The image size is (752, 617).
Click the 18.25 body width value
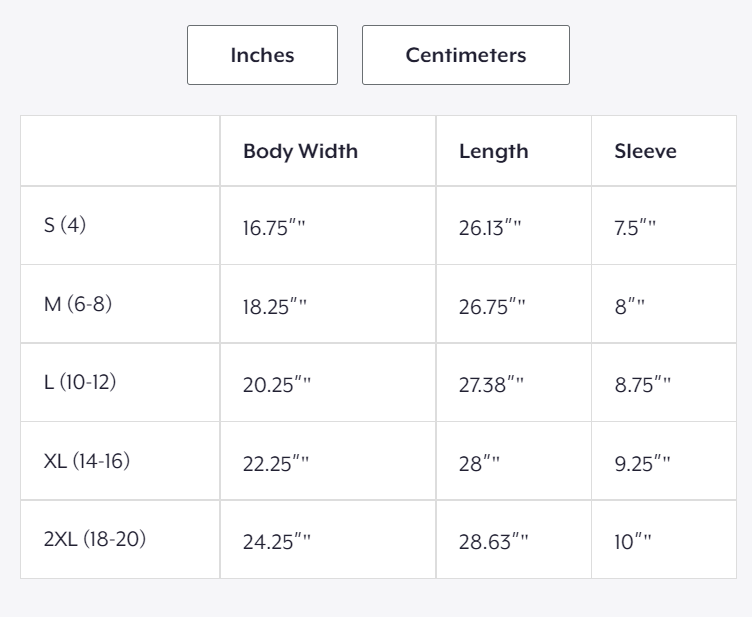[x=275, y=307]
